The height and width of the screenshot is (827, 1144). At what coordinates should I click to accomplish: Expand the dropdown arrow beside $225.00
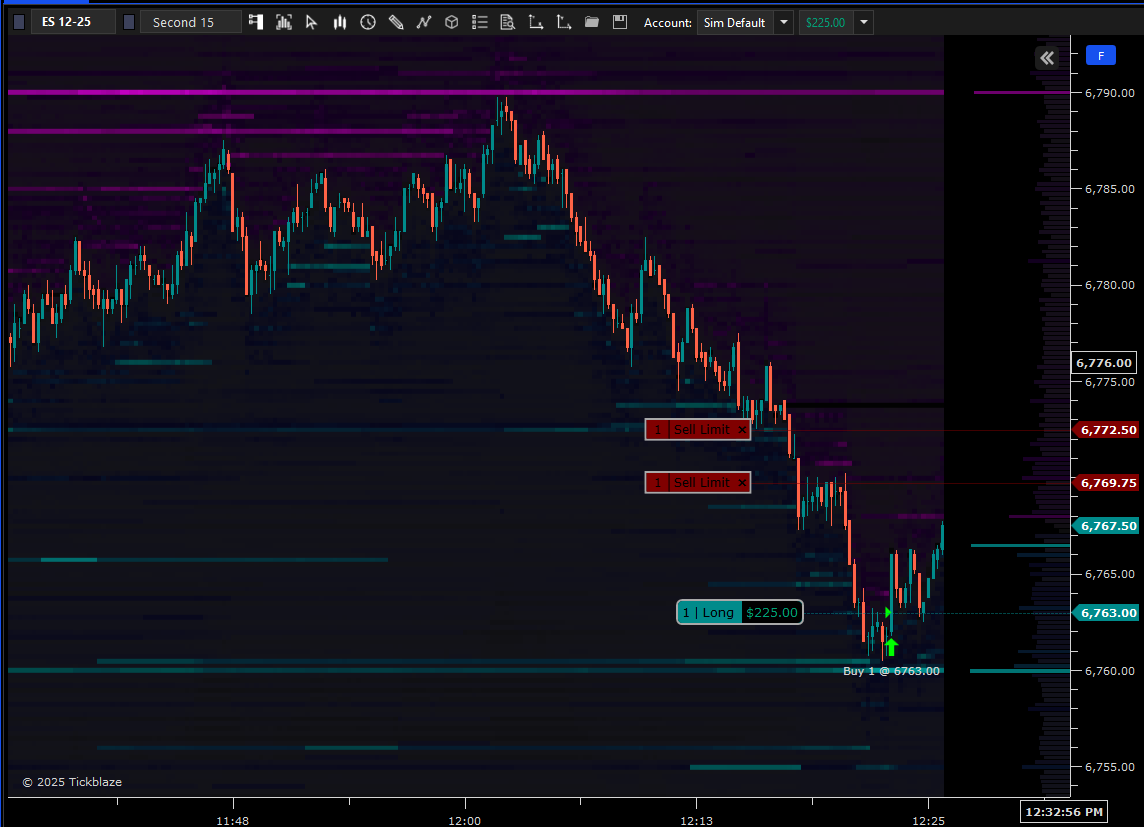click(863, 22)
